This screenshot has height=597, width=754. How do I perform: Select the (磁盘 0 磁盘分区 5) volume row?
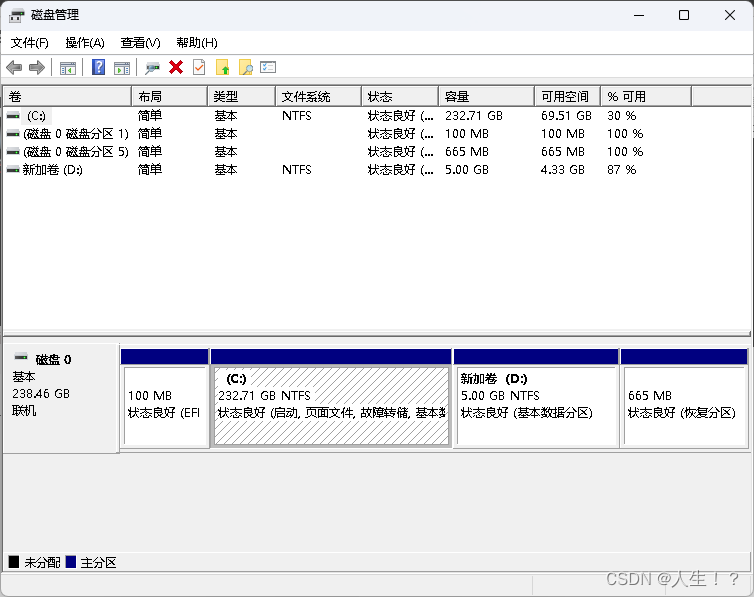(x=75, y=152)
